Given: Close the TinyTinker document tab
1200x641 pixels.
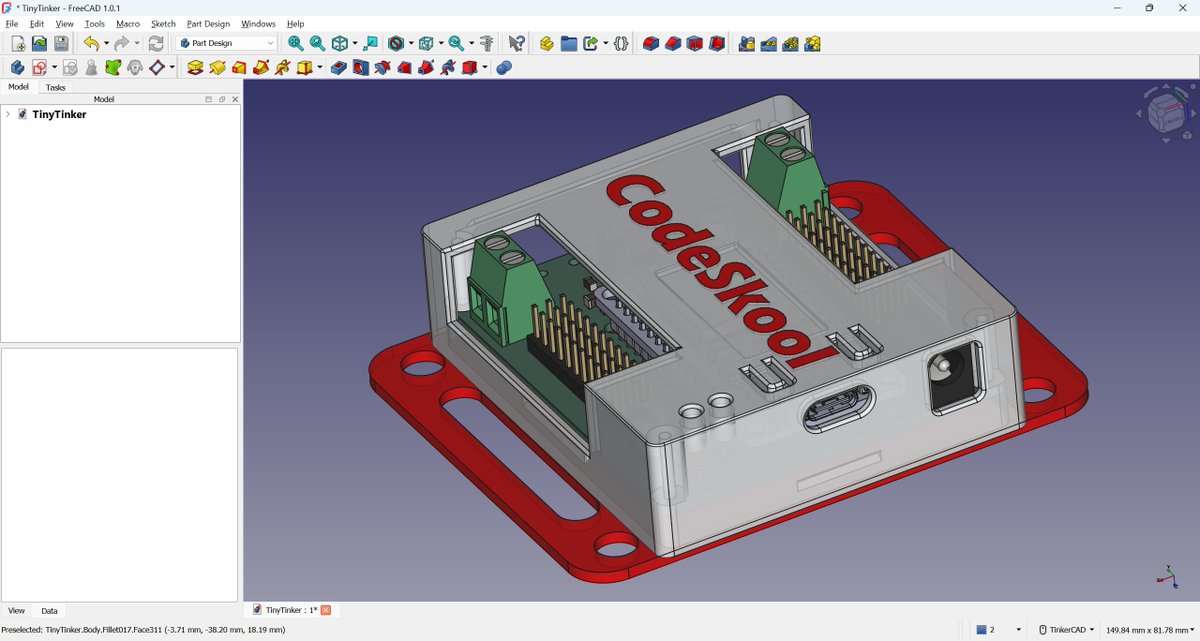Looking at the screenshot, I should click(325, 610).
